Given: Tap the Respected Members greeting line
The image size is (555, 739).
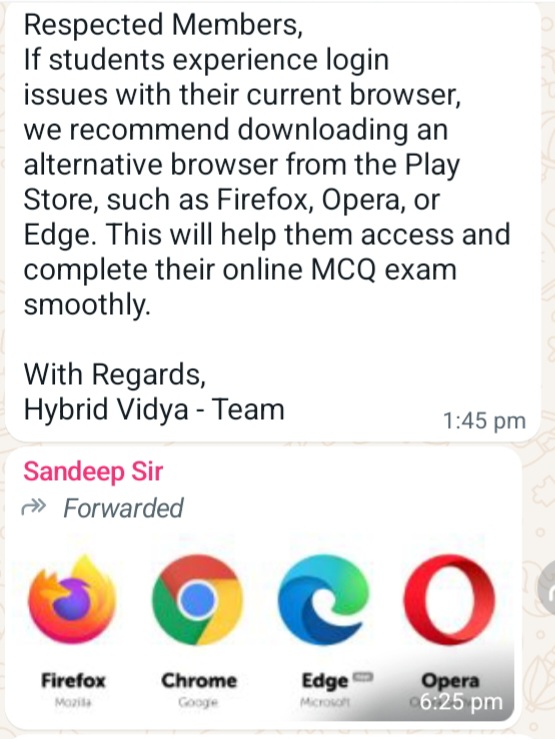Looking at the screenshot, I should 163,25.
